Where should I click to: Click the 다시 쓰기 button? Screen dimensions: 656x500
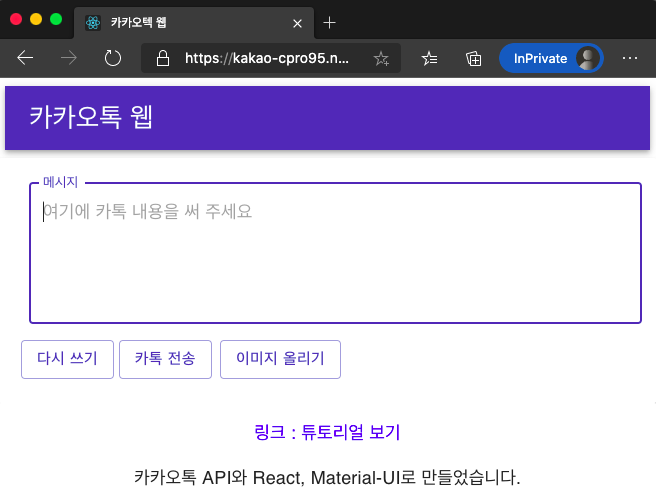click(67, 359)
